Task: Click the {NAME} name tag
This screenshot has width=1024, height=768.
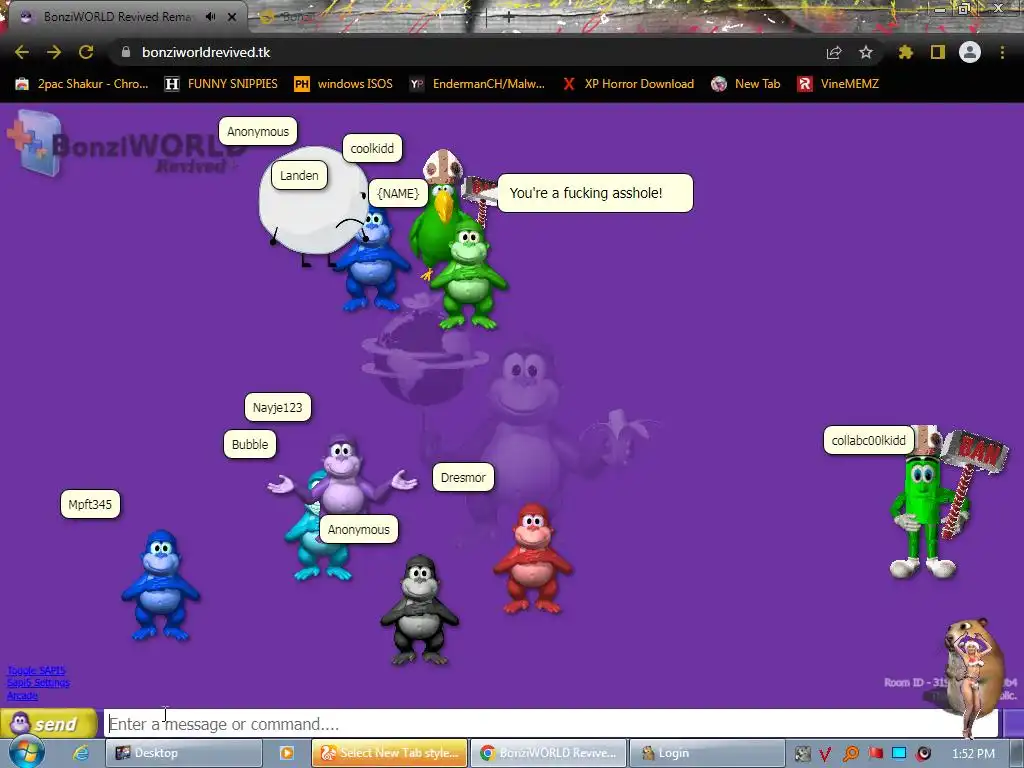Action: pos(398,193)
